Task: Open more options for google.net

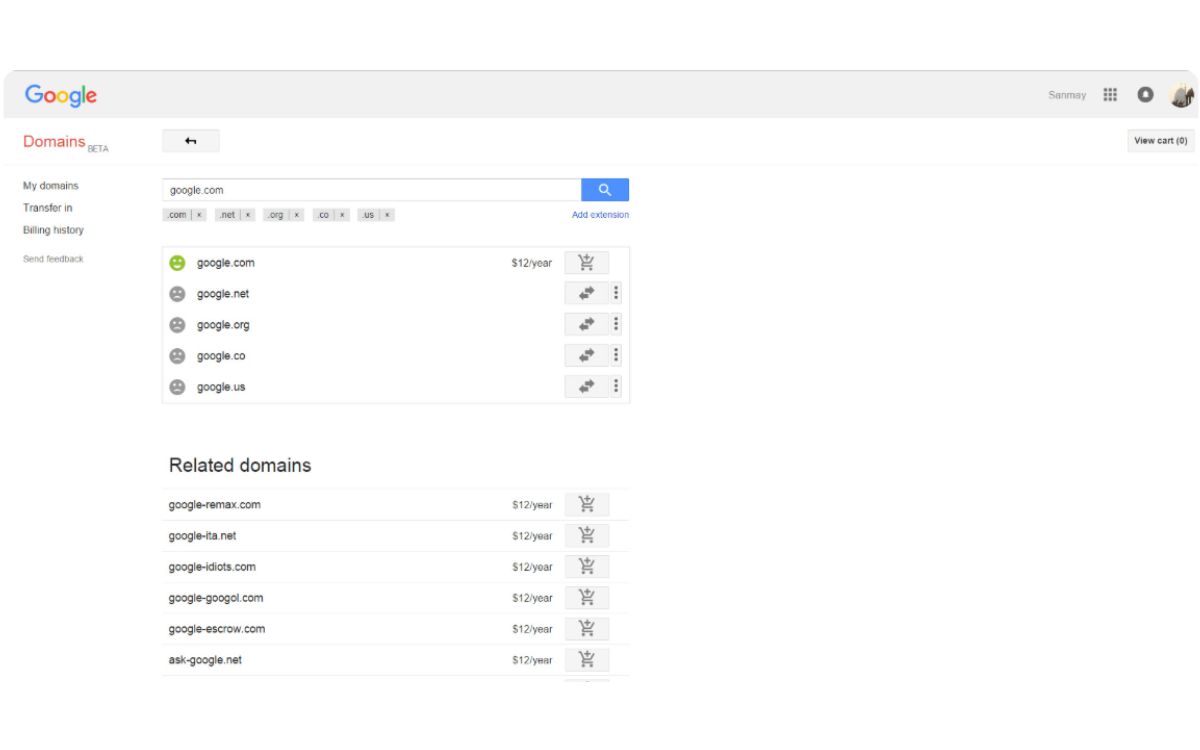Action: coord(616,294)
